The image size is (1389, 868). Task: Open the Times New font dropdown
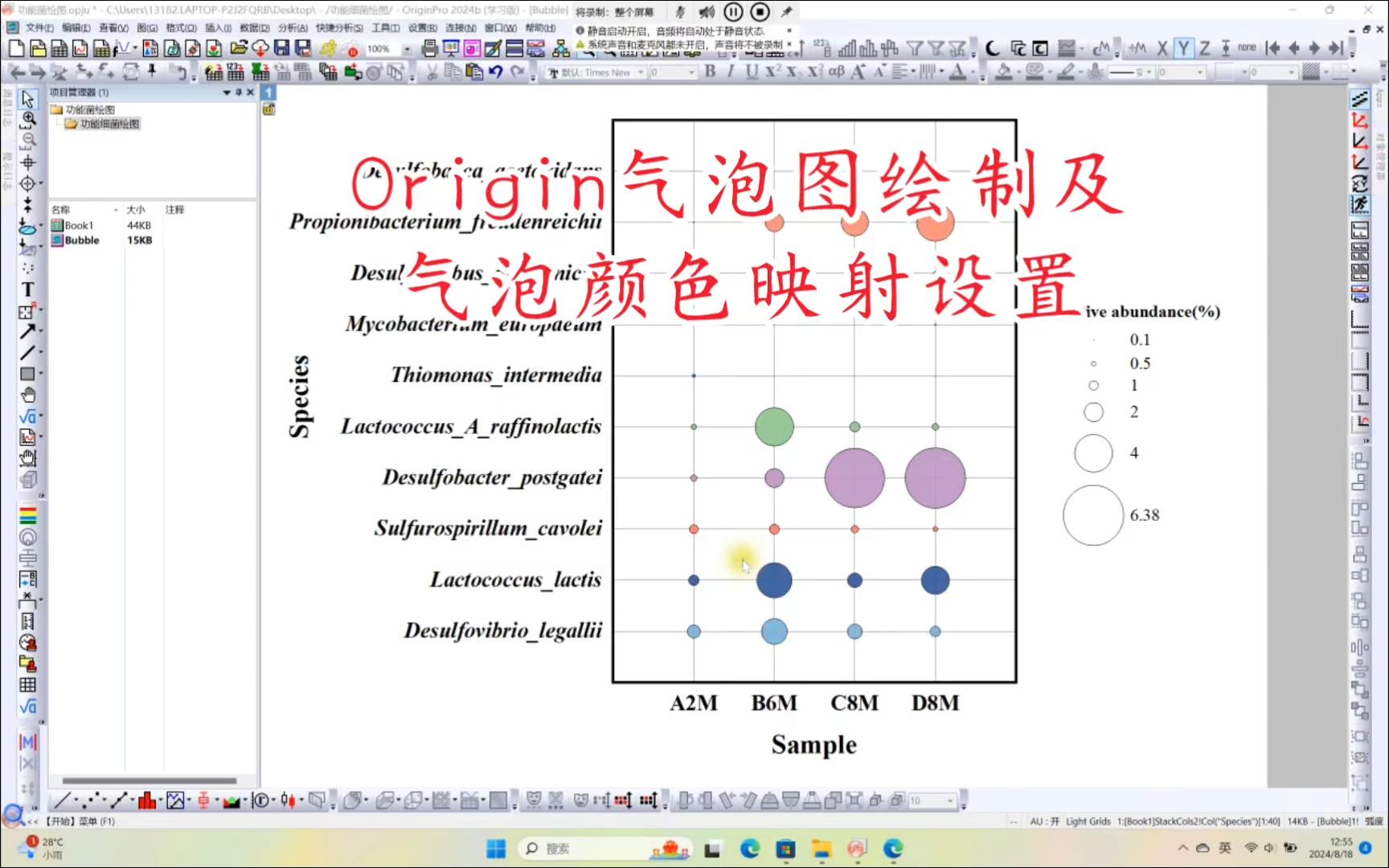pyautogui.click(x=641, y=72)
